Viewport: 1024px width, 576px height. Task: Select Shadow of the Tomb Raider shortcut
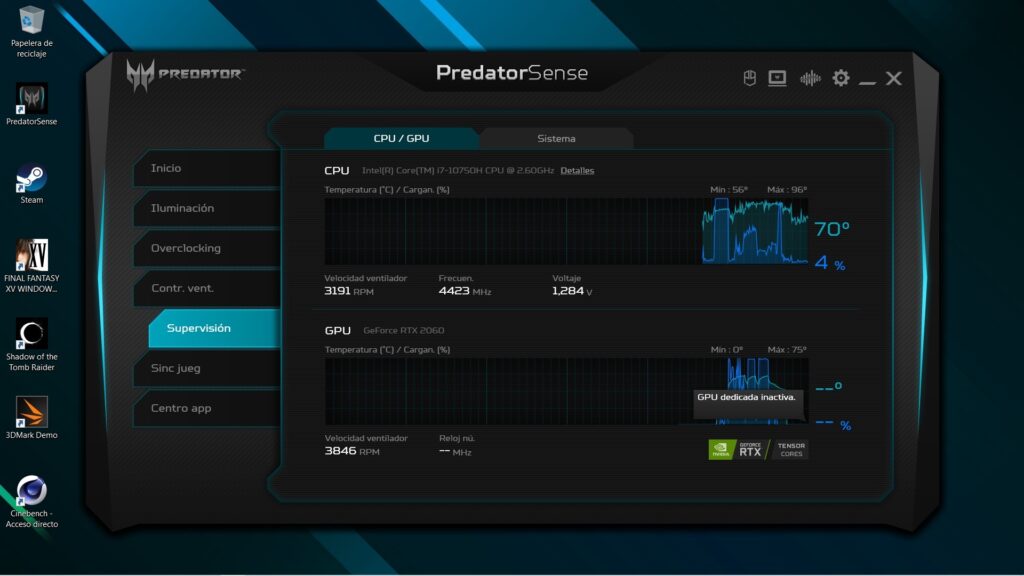coord(31,345)
